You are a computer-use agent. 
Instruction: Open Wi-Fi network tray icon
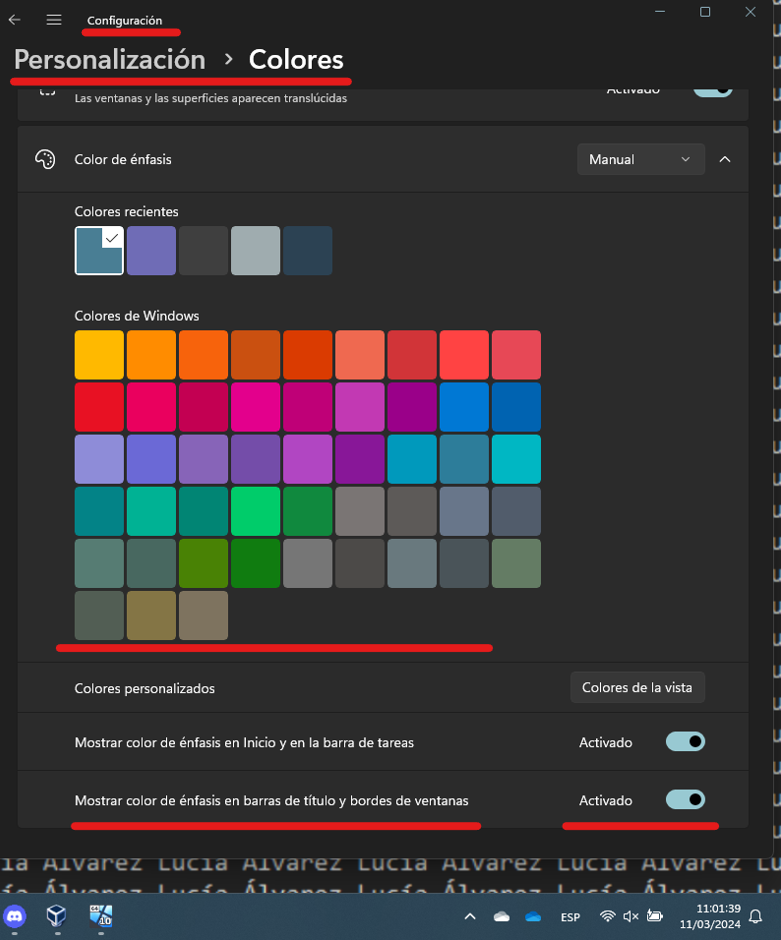coord(607,916)
